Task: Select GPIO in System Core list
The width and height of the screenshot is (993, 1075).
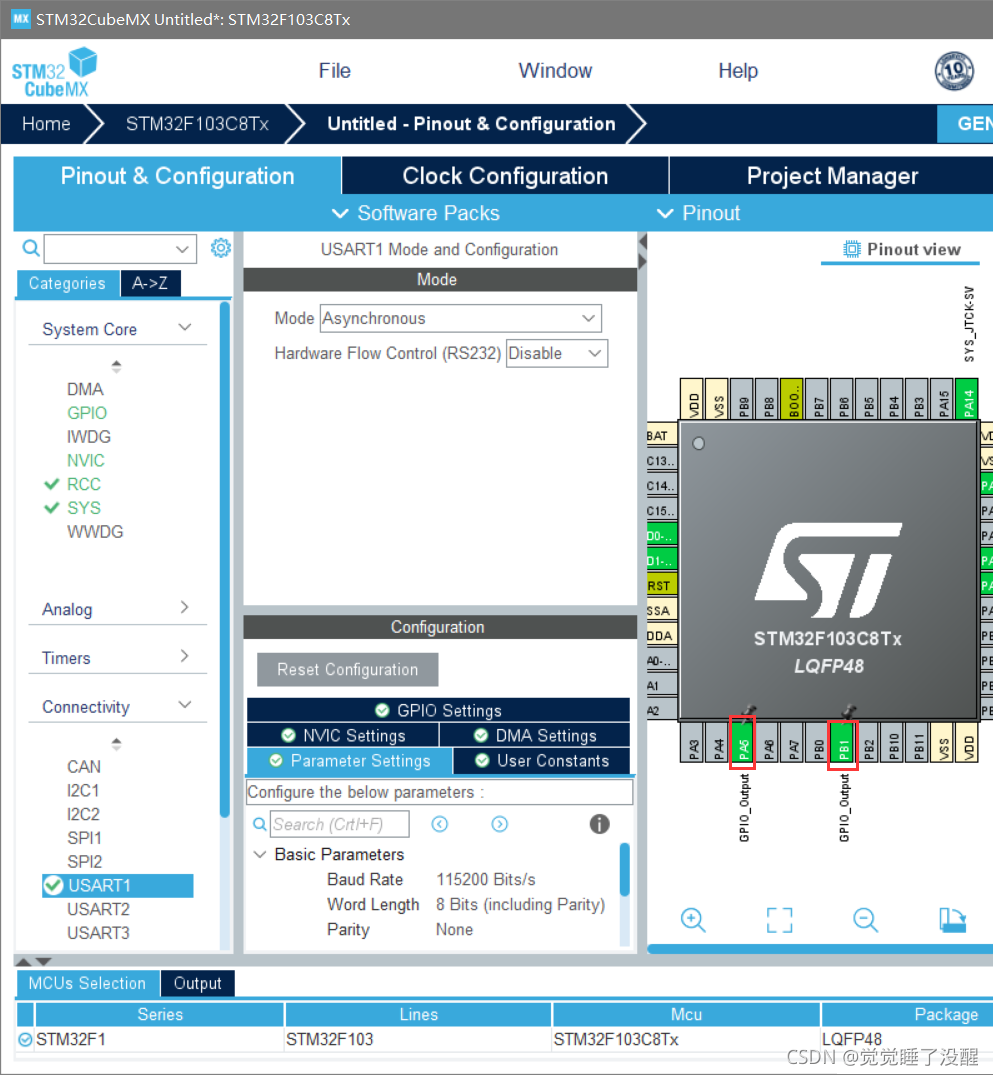Action: point(87,413)
